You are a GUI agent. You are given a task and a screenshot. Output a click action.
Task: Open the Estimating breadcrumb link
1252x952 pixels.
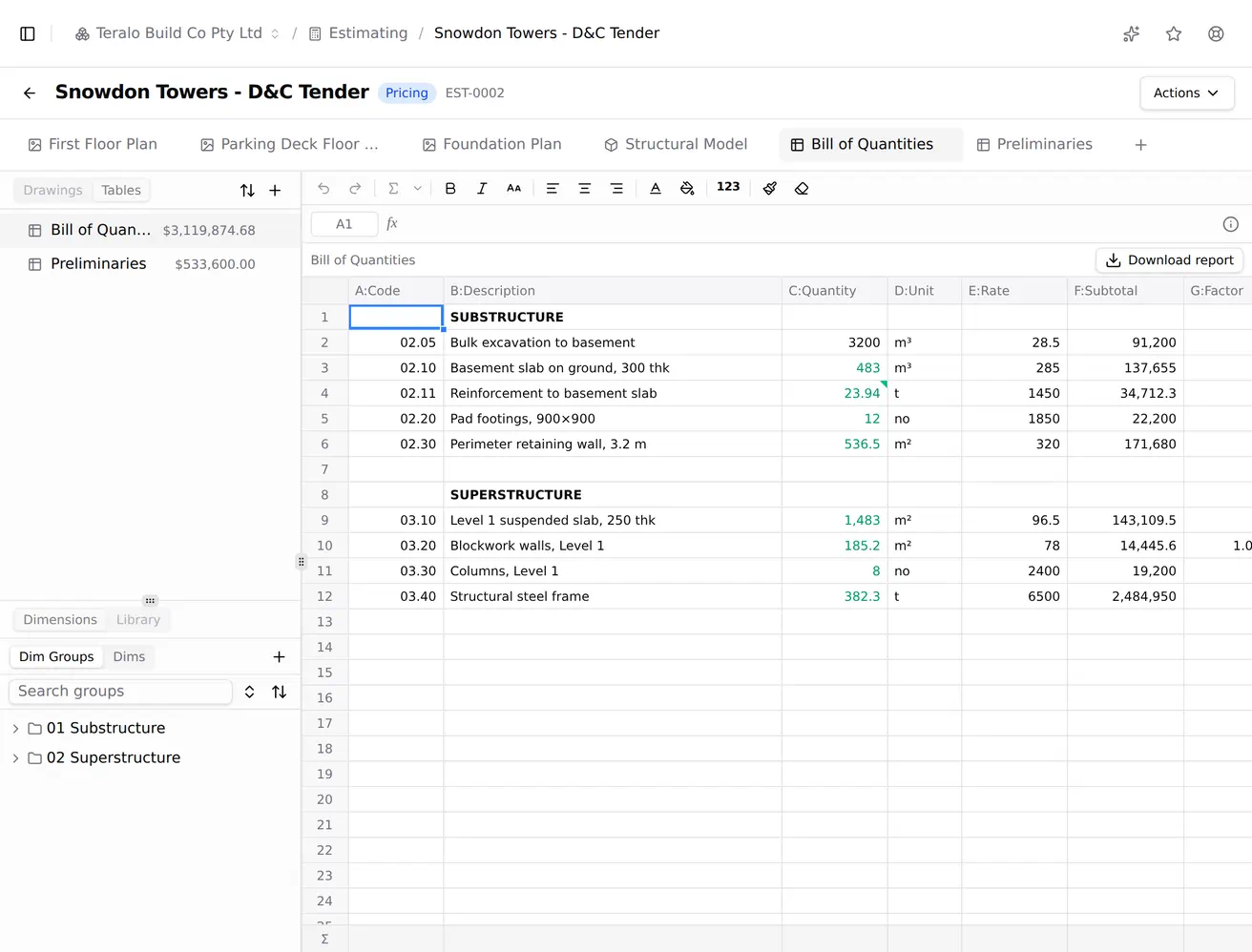pyautogui.click(x=358, y=33)
